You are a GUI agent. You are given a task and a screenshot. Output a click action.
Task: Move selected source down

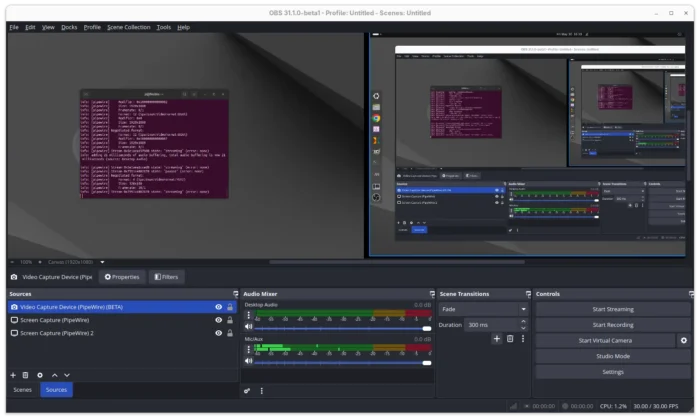67,375
